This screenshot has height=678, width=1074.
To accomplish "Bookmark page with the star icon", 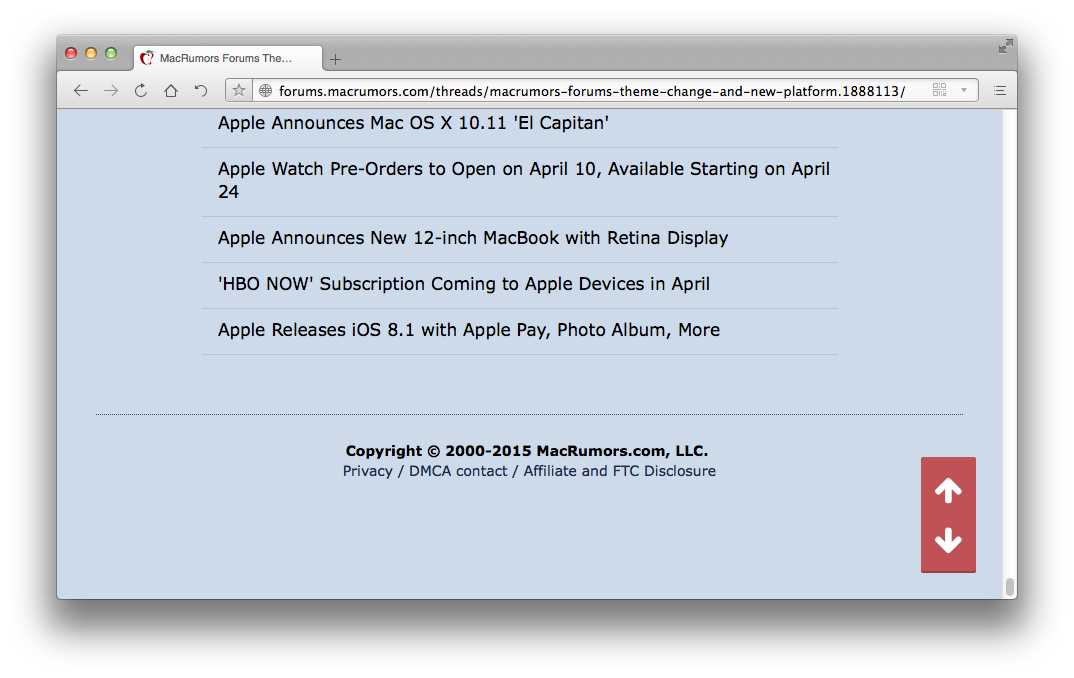I will click(238, 90).
